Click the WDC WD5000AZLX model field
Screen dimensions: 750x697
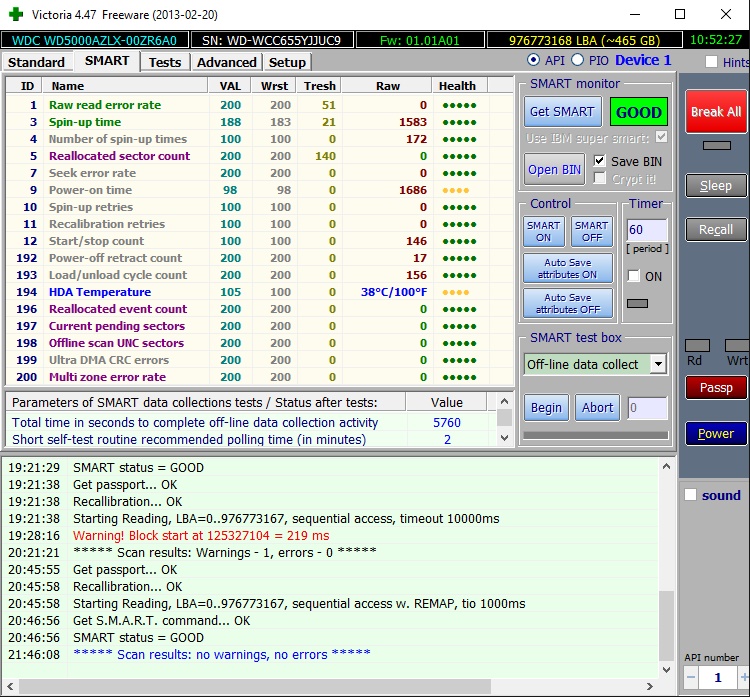[94, 40]
